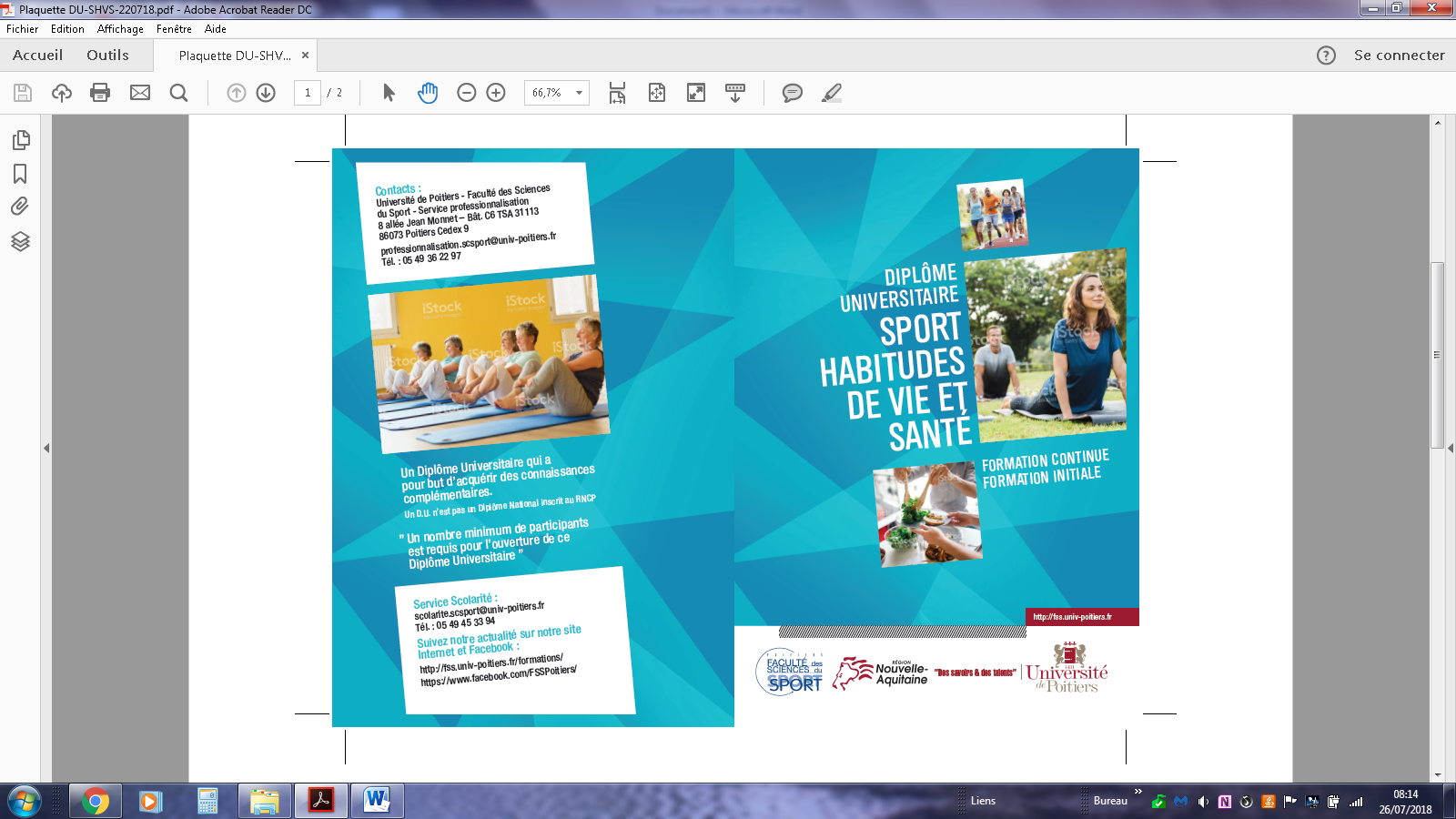Expand the left navigation pane arrow
Viewport: 1456px width, 819px height.
click(x=46, y=448)
